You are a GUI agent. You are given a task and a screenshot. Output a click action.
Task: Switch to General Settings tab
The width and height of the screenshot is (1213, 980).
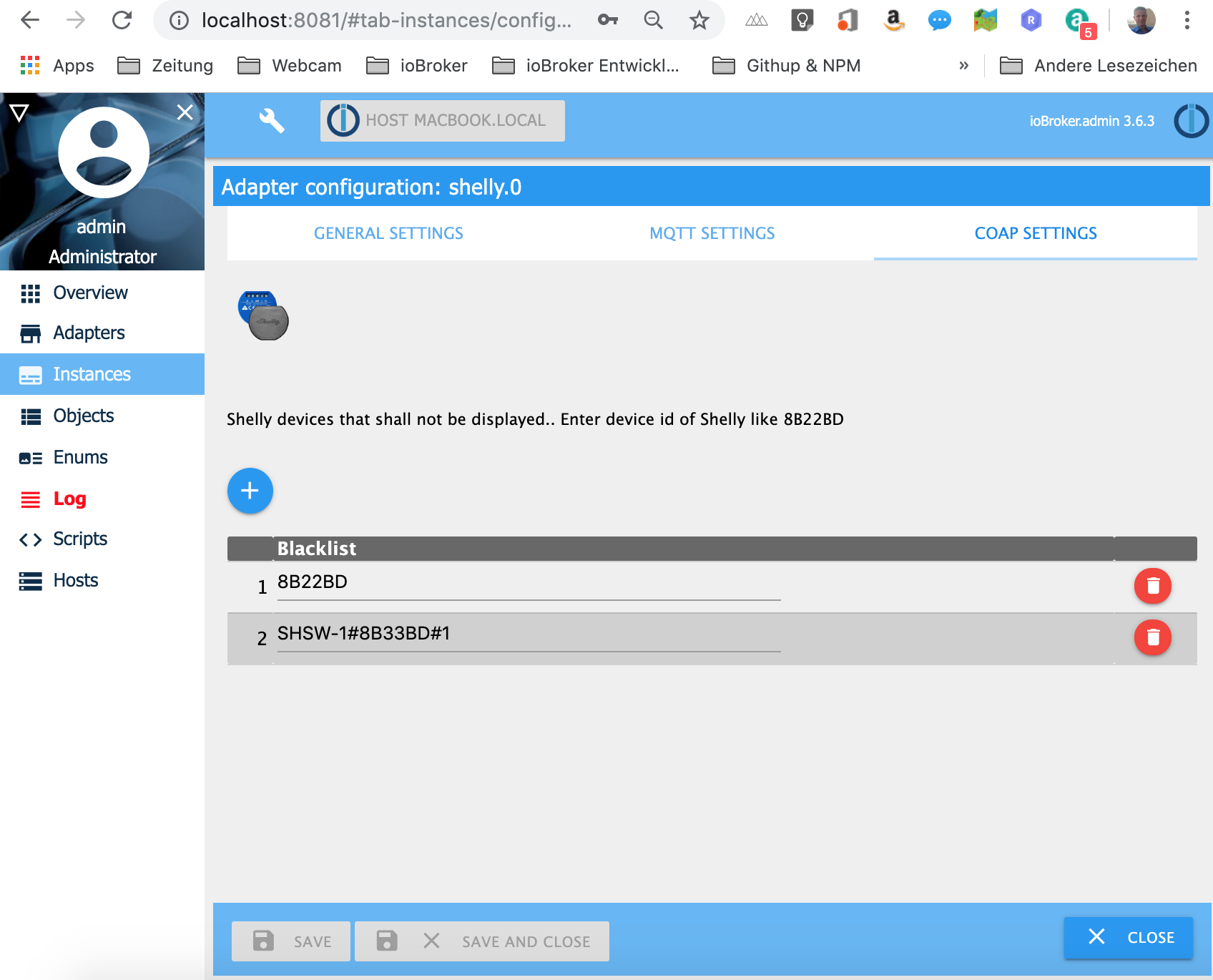coord(388,233)
